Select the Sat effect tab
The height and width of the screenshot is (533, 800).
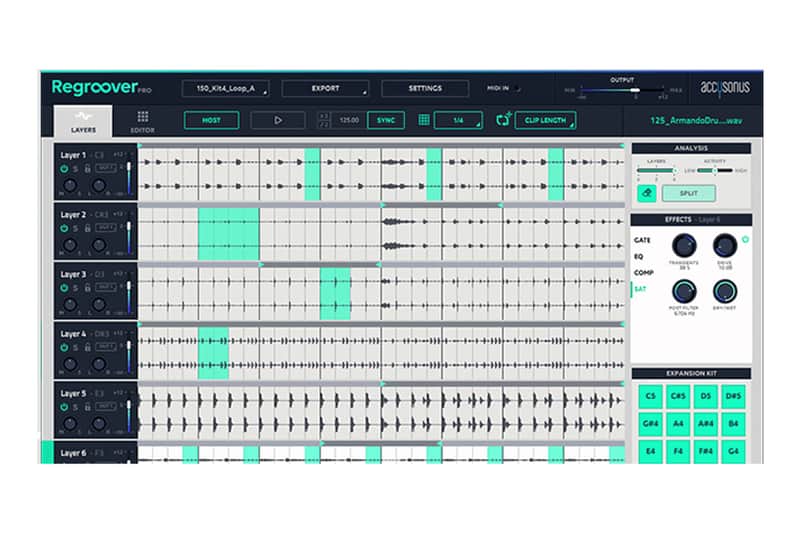[x=640, y=289]
